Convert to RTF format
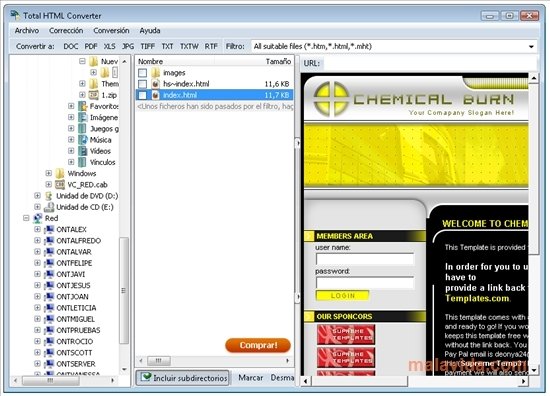The height and width of the screenshot is (396, 550). [x=211, y=46]
